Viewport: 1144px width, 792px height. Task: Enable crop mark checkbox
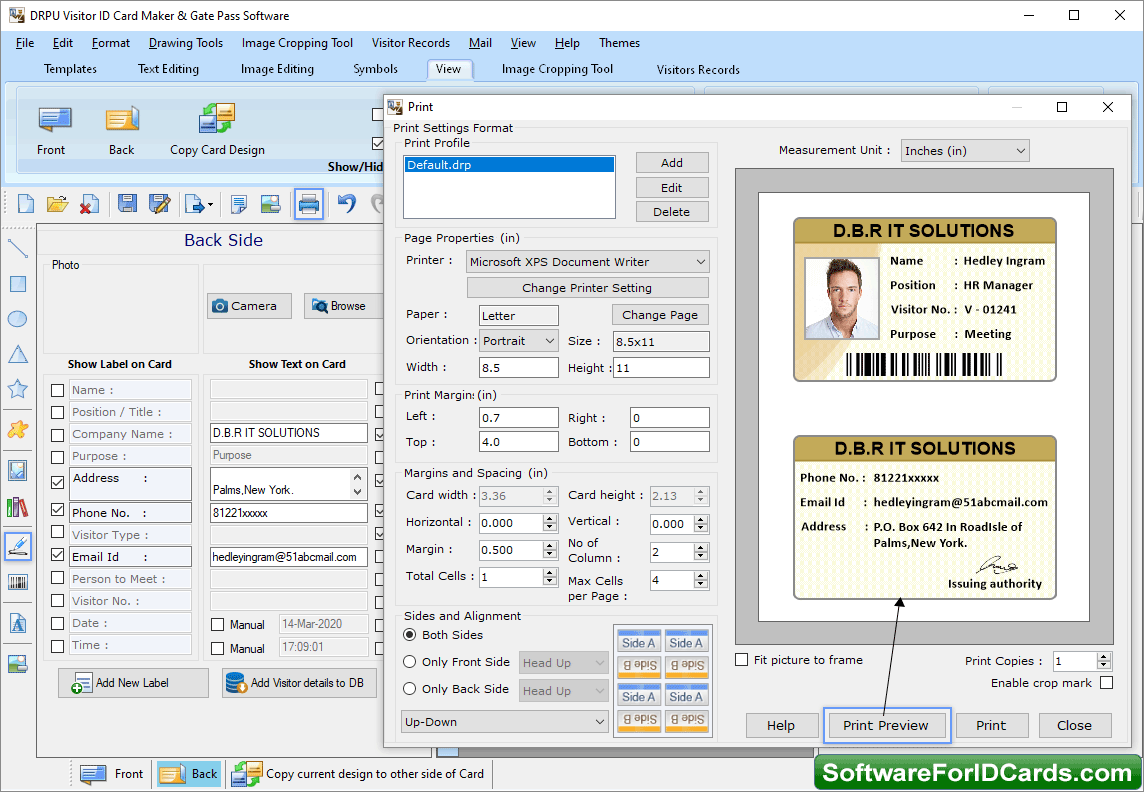(1107, 683)
